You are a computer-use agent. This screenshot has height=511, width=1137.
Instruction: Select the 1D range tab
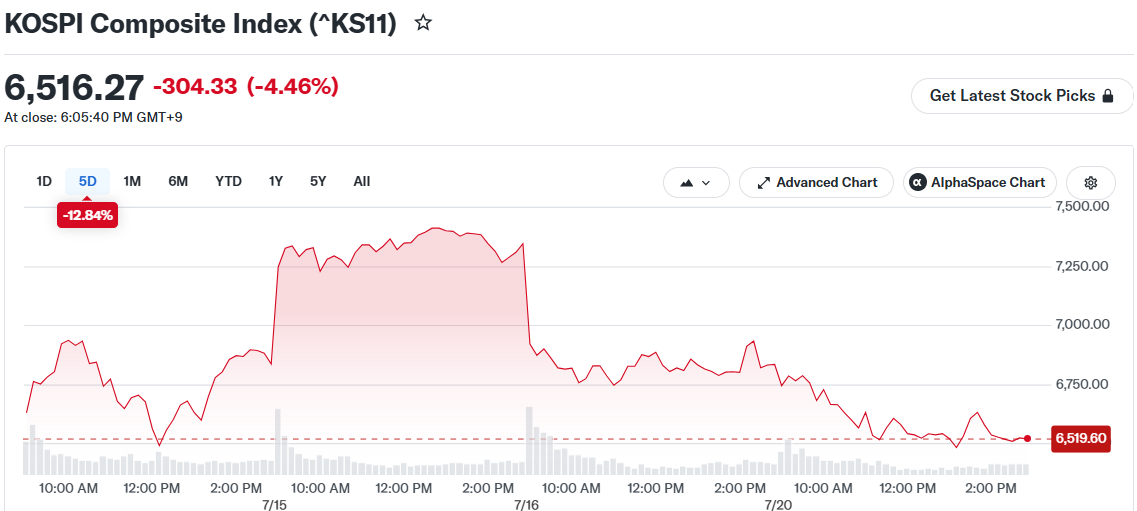pos(44,181)
